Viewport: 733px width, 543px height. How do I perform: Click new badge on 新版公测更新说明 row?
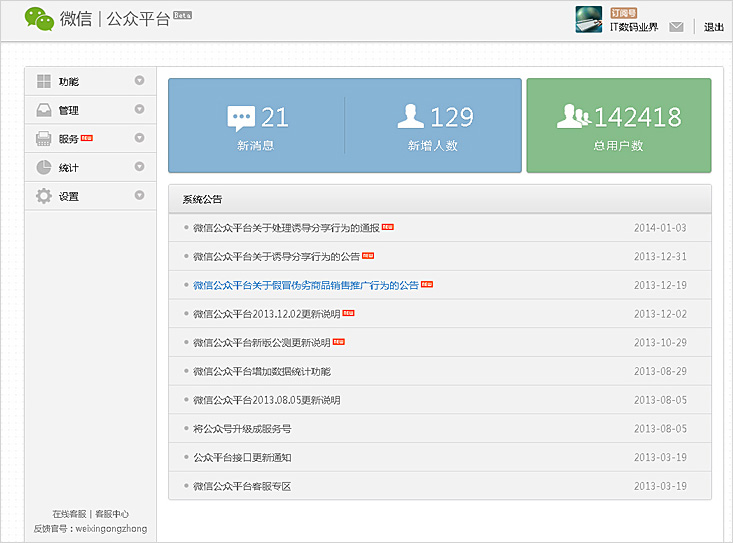click(x=338, y=342)
